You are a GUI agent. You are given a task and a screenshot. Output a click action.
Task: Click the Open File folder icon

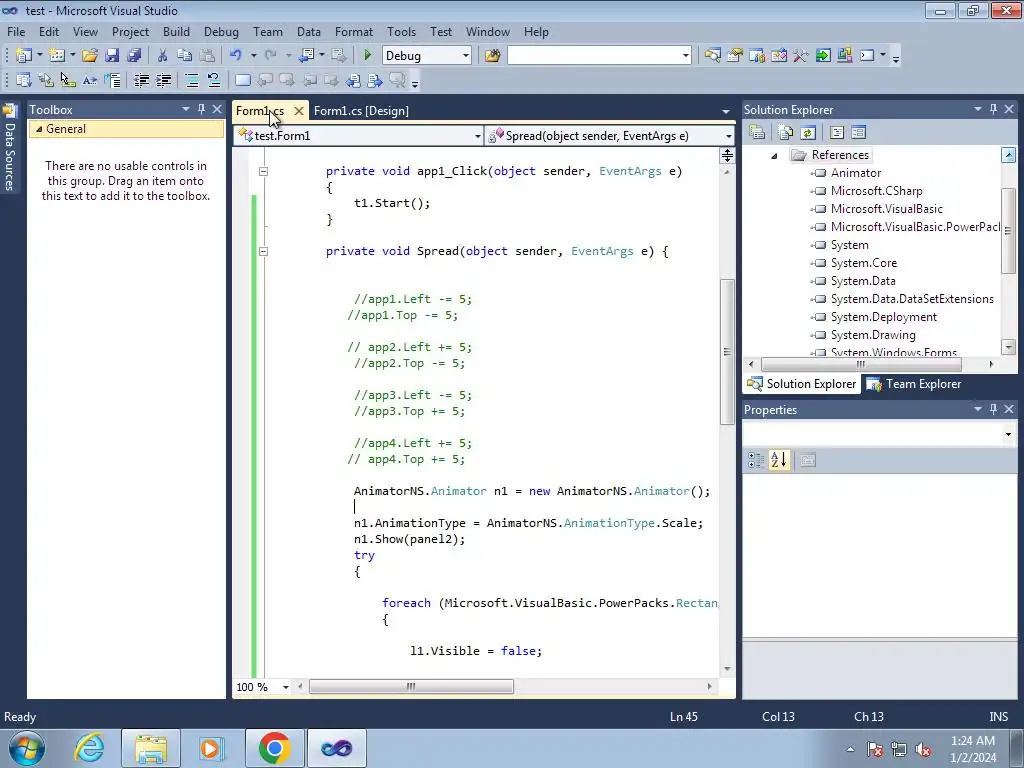pyautogui.click(x=89, y=56)
